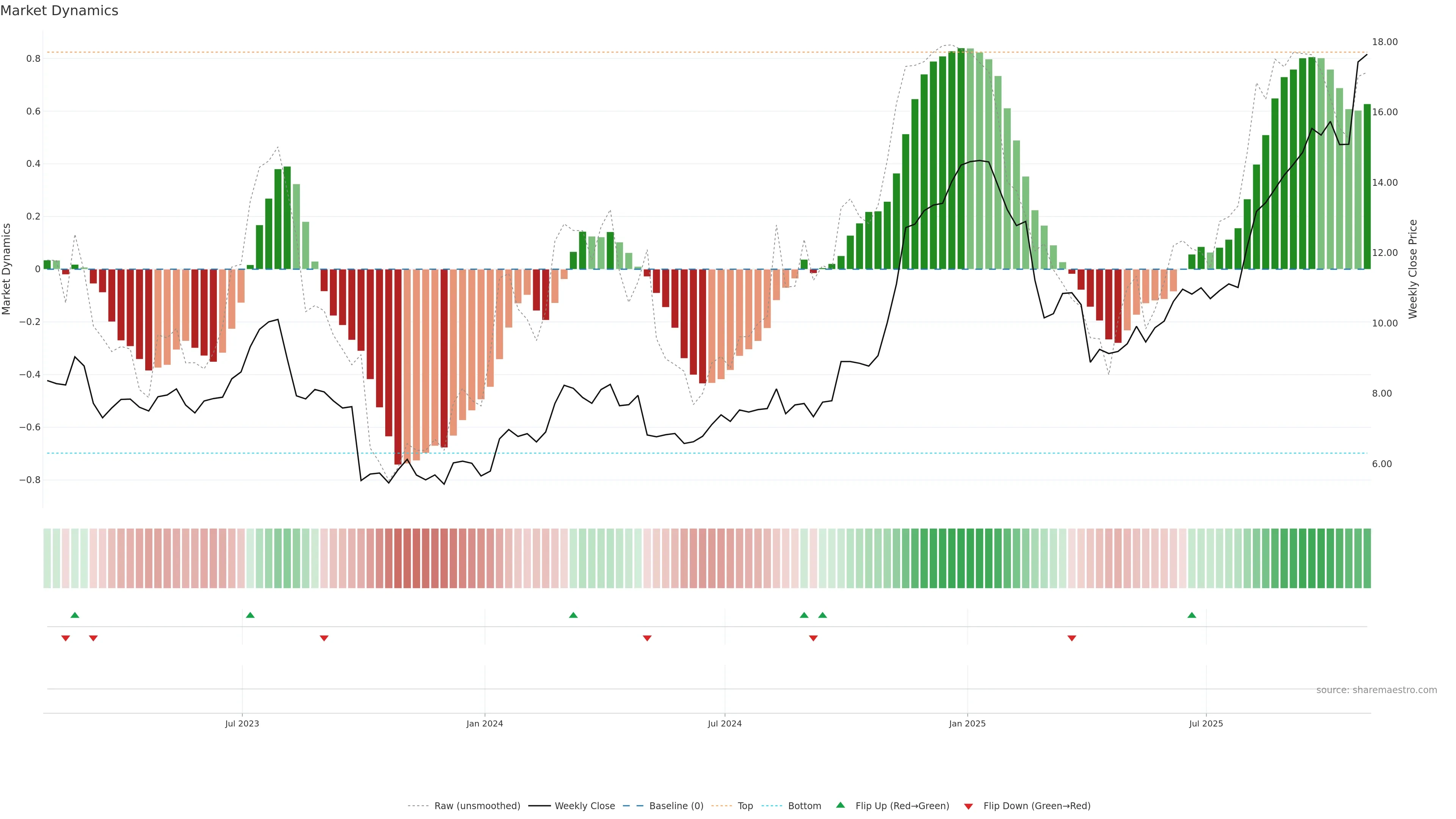Click the Flip Down marker in early 2025

[1072, 638]
